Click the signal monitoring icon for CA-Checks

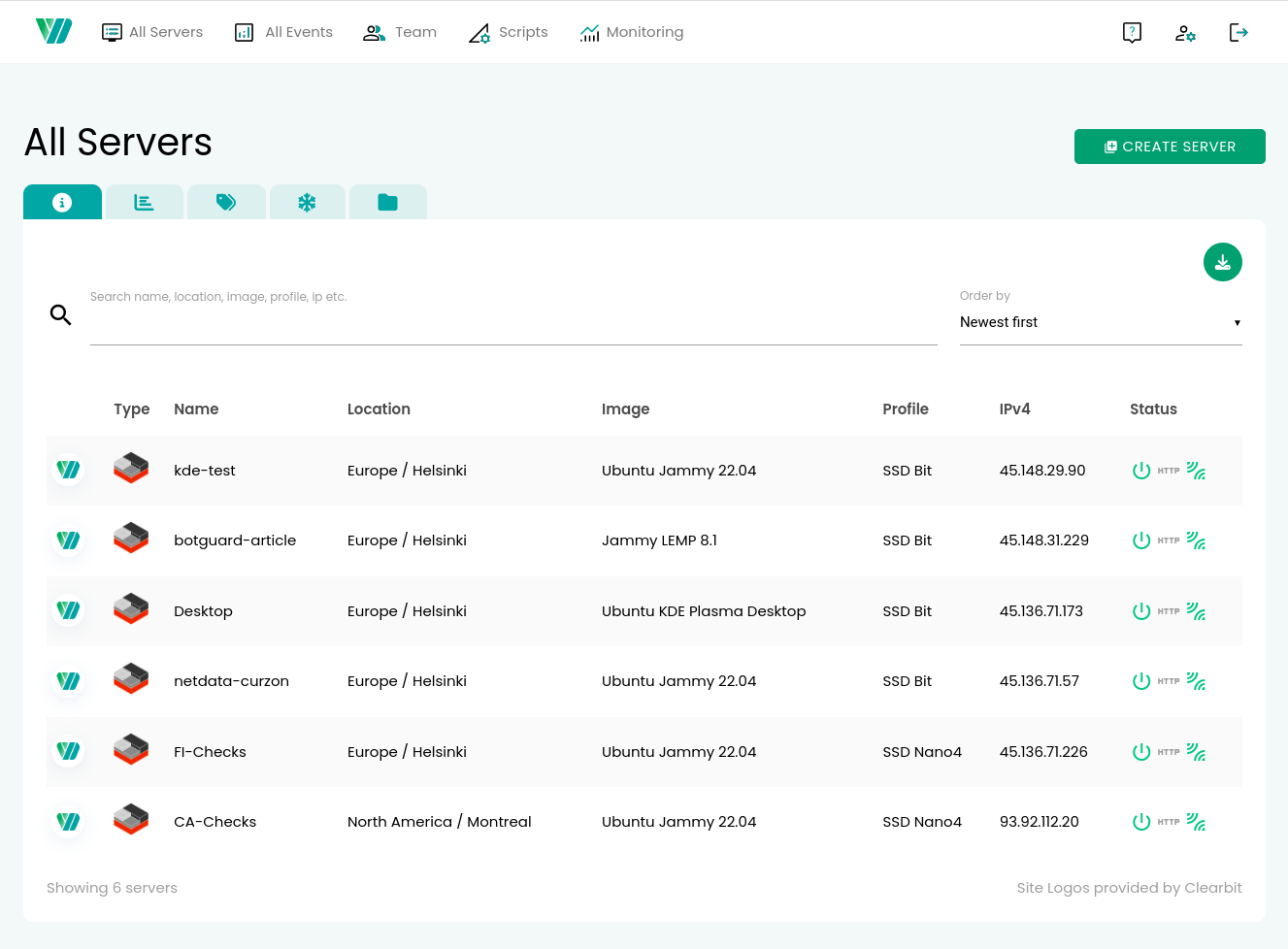click(x=1196, y=822)
